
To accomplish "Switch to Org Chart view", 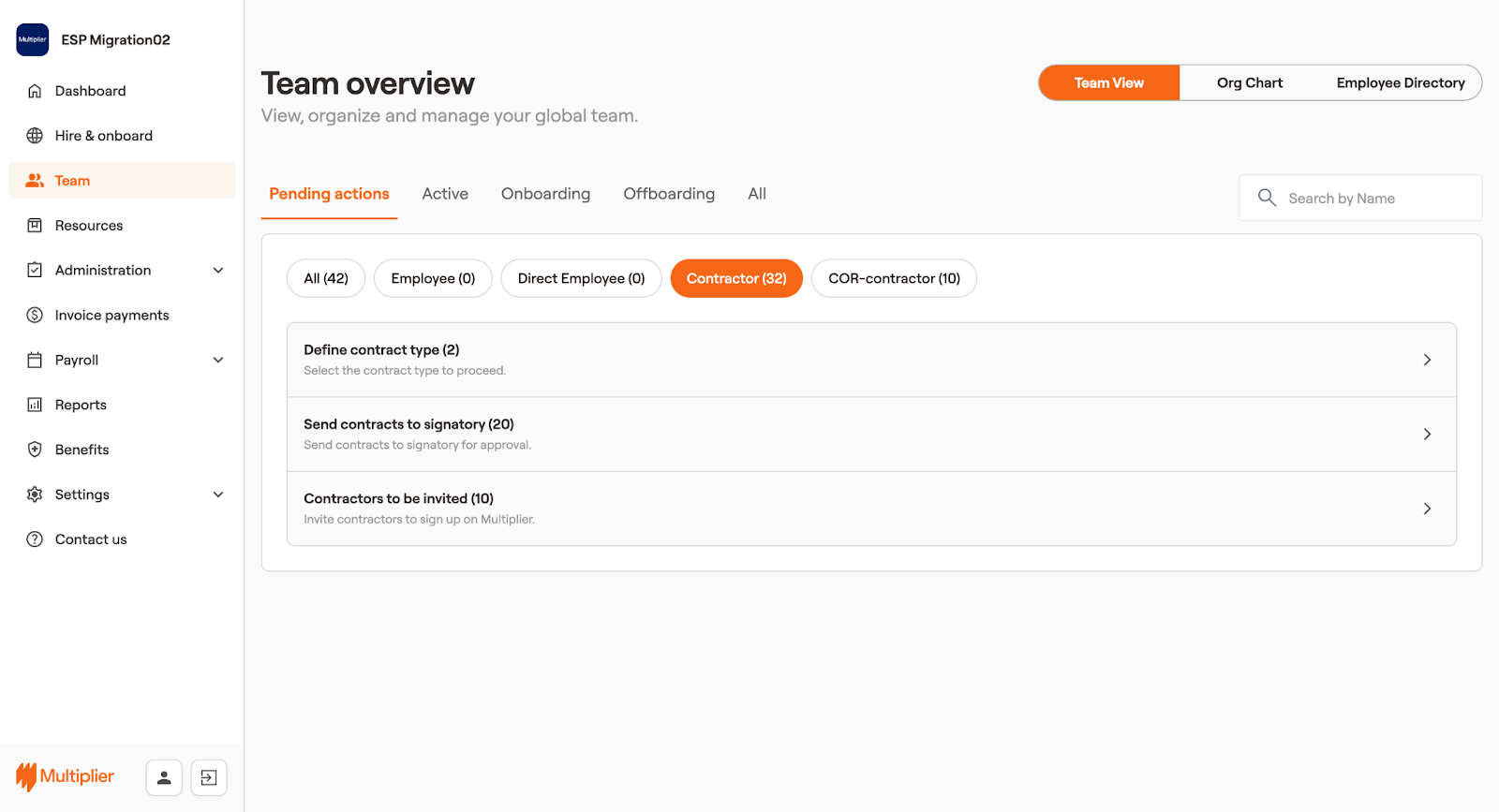I will [1249, 83].
